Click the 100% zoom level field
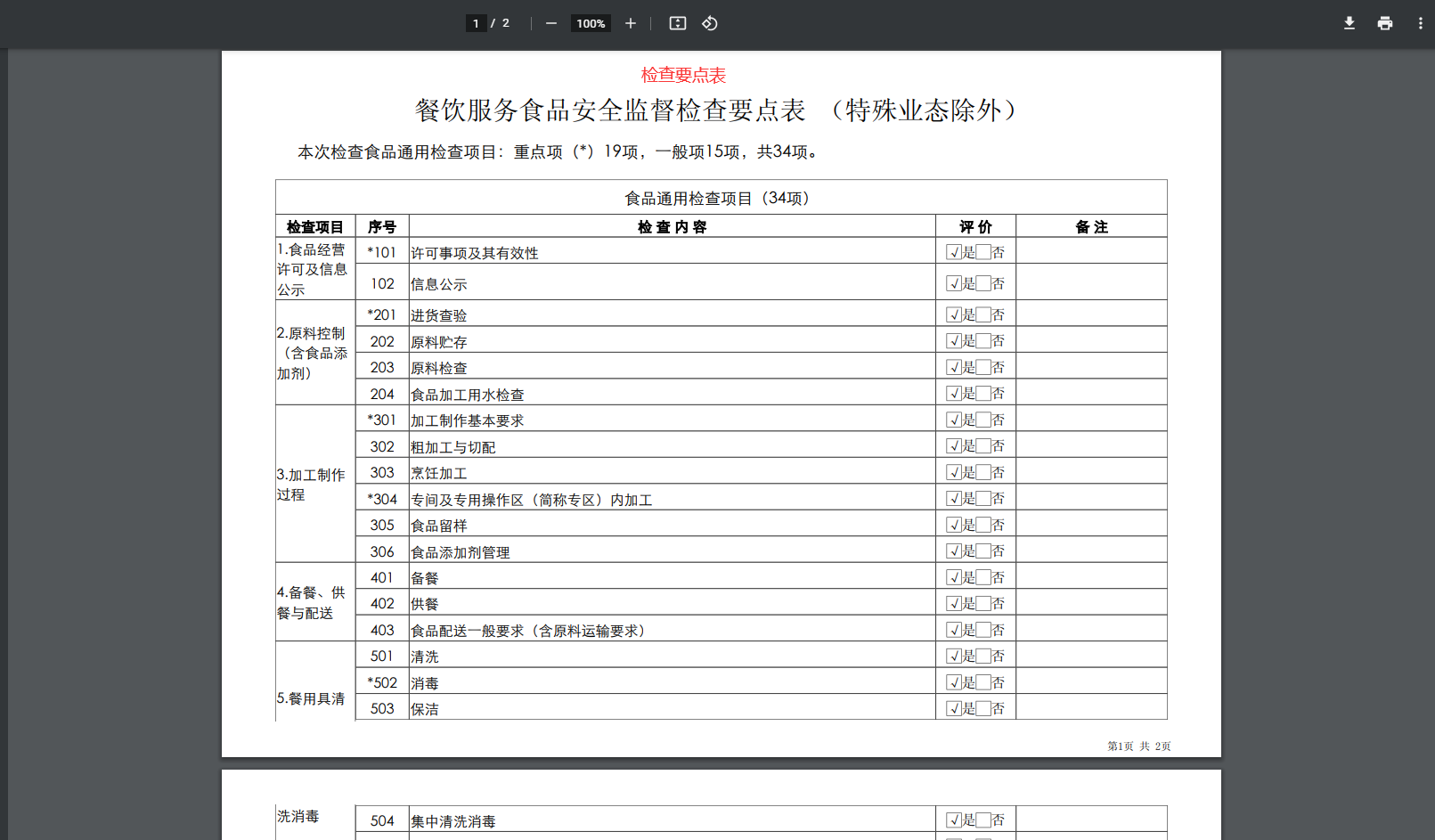Screen dimensions: 1435x840 pyautogui.click(x=590, y=23)
